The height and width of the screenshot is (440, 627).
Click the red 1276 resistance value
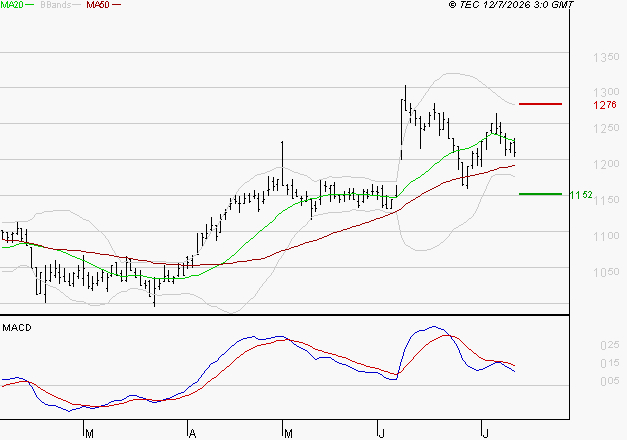click(x=605, y=105)
